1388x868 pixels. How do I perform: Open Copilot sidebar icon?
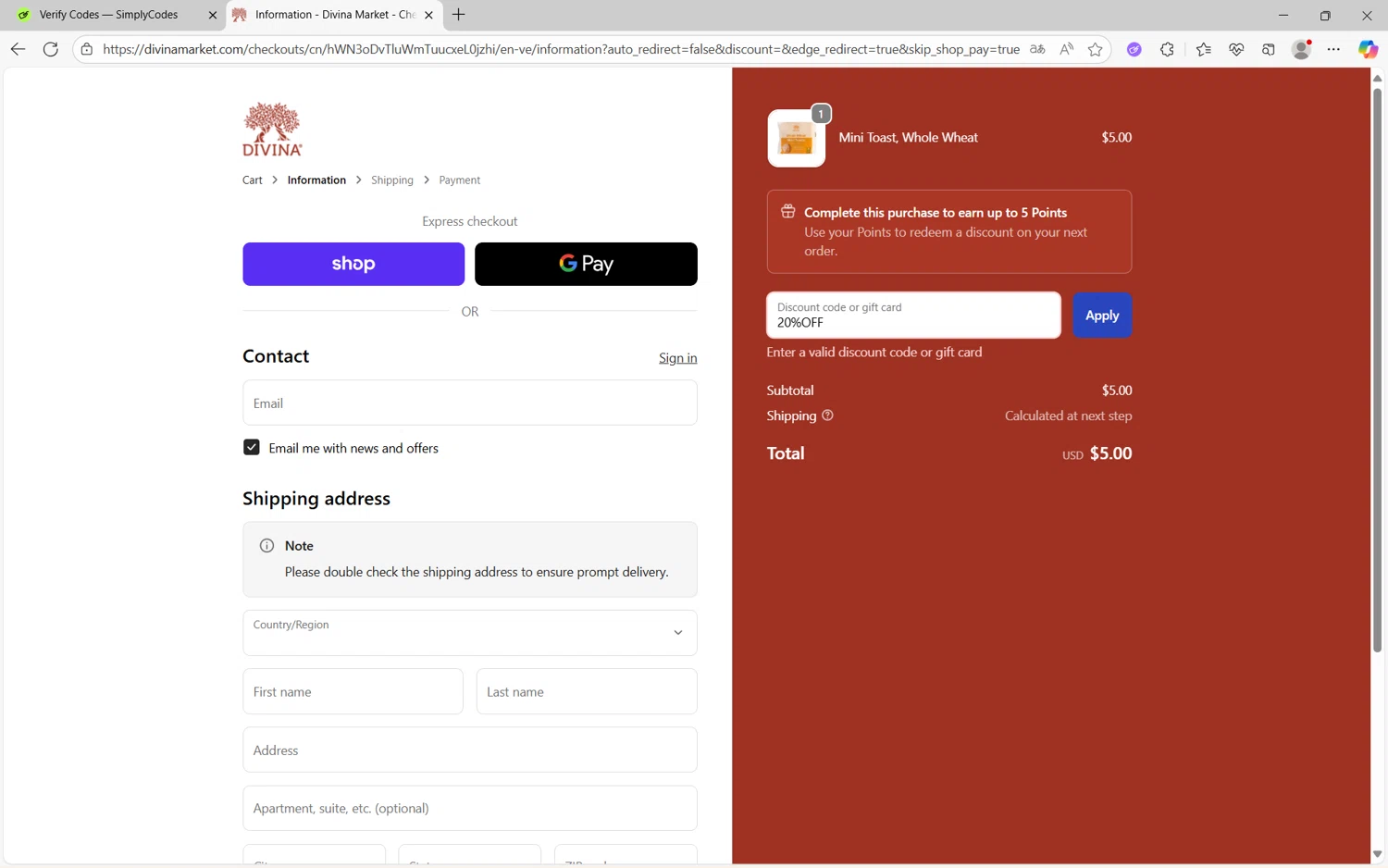coord(1368,49)
